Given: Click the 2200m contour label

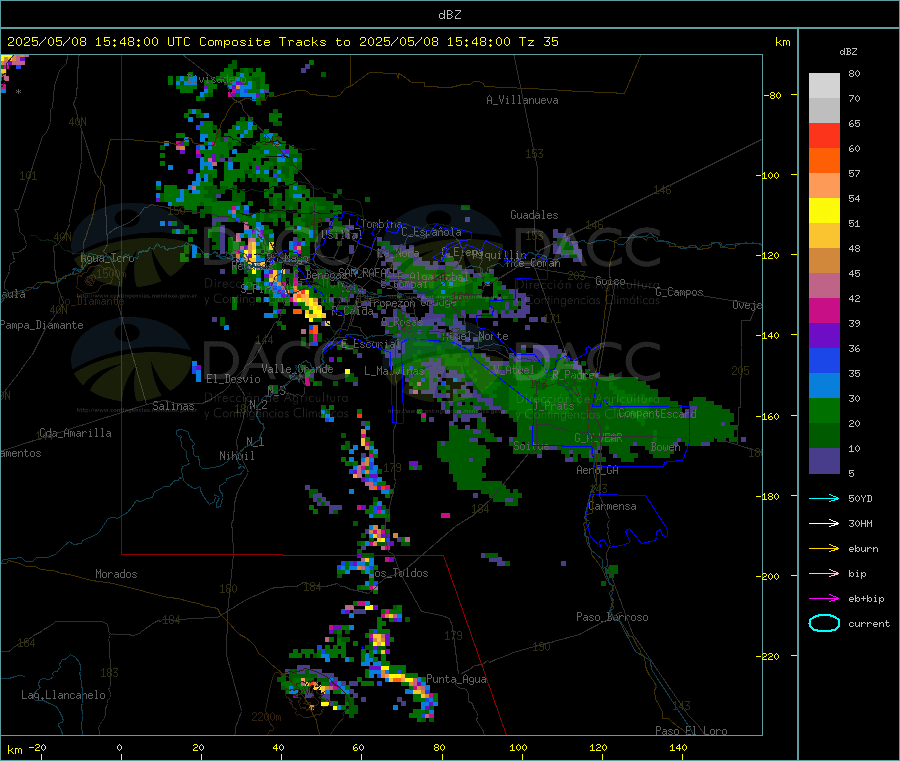Looking at the screenshot, I should [x=266, y=717].
